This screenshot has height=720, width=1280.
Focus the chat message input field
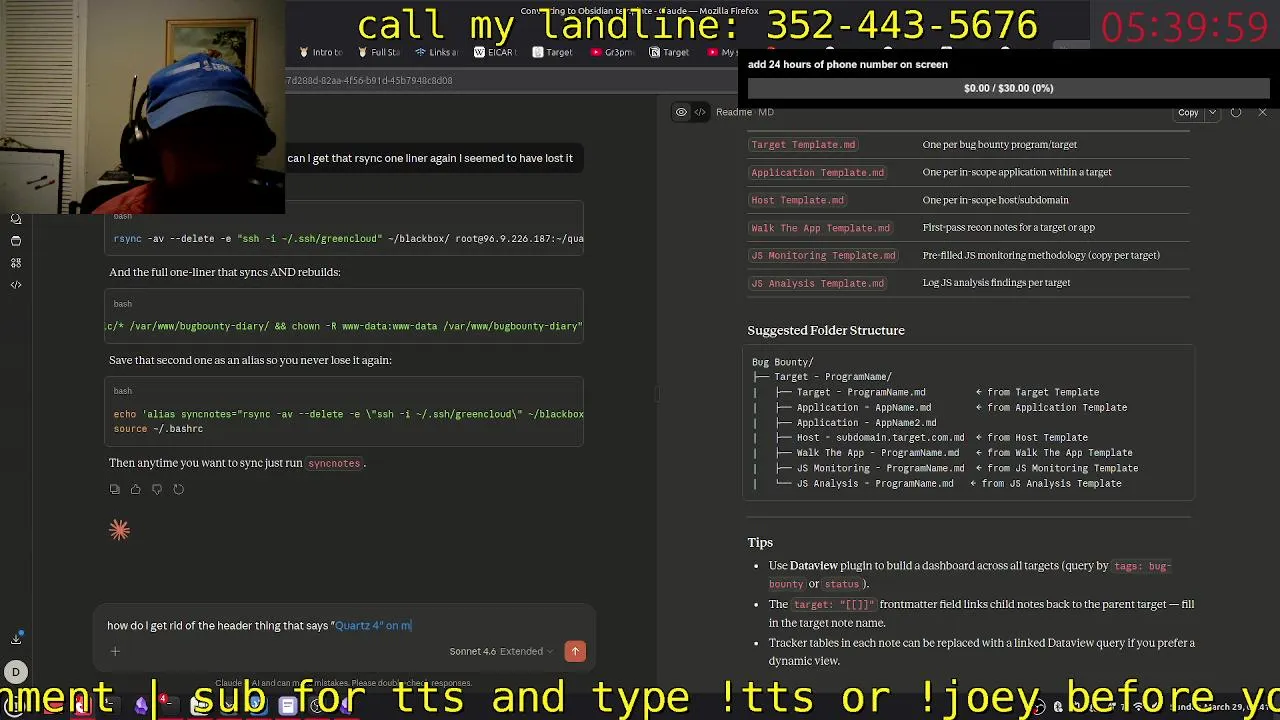pos(344,625)
